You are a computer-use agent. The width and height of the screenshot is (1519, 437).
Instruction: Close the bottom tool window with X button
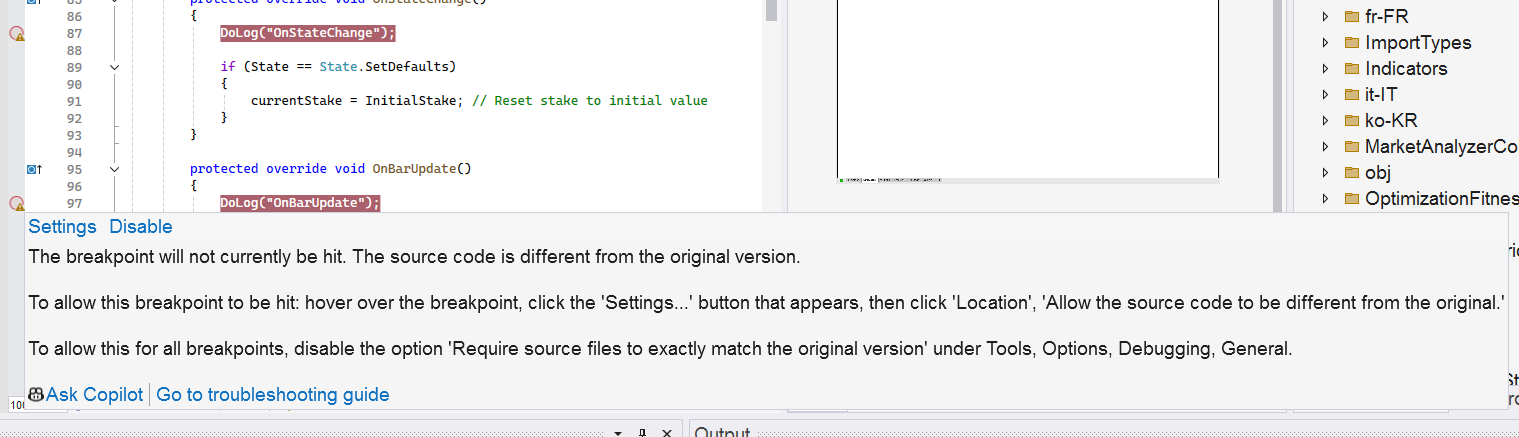coord(666,433)
